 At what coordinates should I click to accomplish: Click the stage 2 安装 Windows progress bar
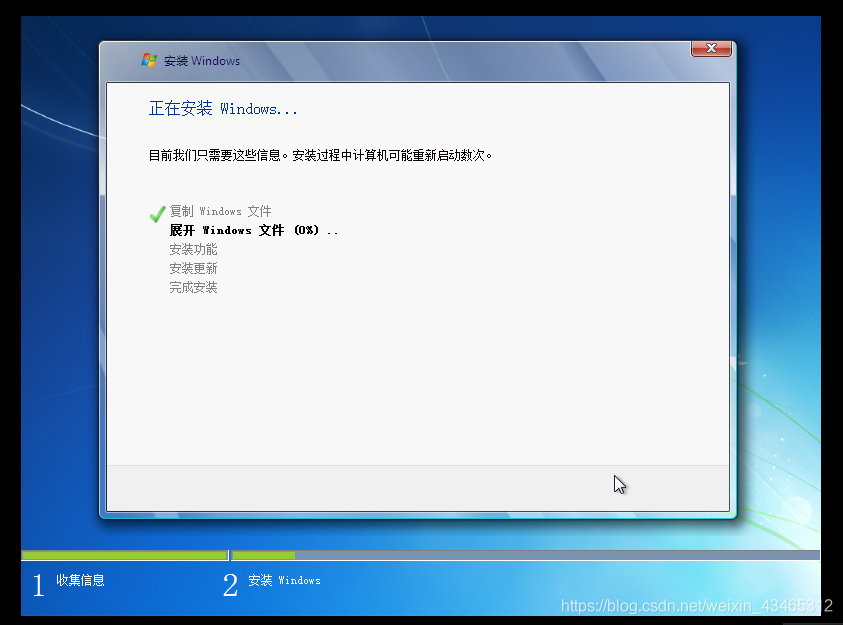pyautogui.click(x=525, y=555)
